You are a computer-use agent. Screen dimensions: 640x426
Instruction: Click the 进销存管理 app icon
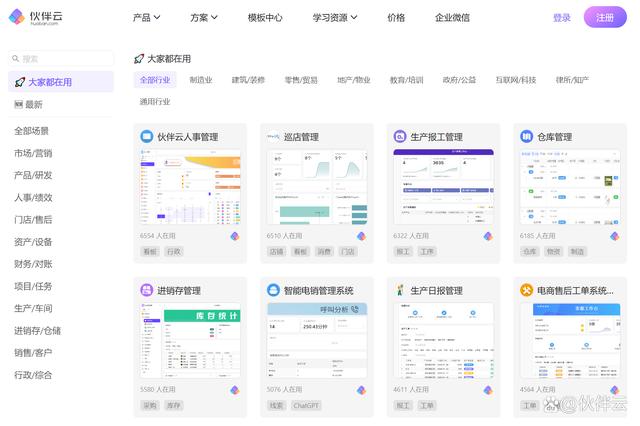point(147,290)
